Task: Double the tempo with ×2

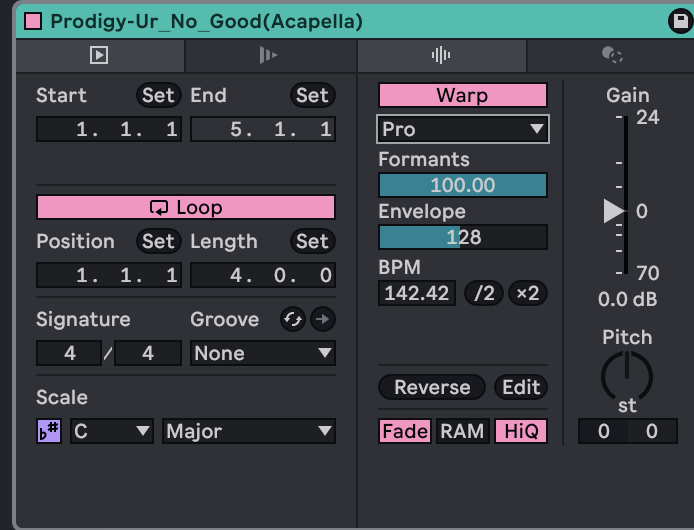Action: click(x=528, y=293)
